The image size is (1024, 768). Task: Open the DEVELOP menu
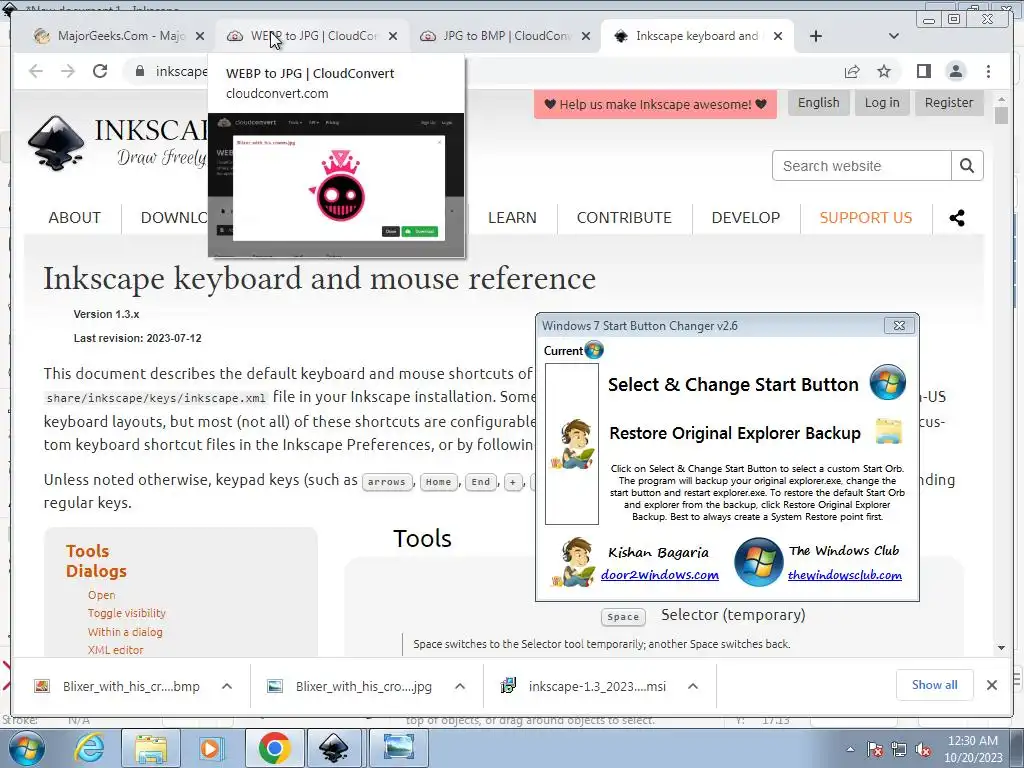tap(746, 217)
